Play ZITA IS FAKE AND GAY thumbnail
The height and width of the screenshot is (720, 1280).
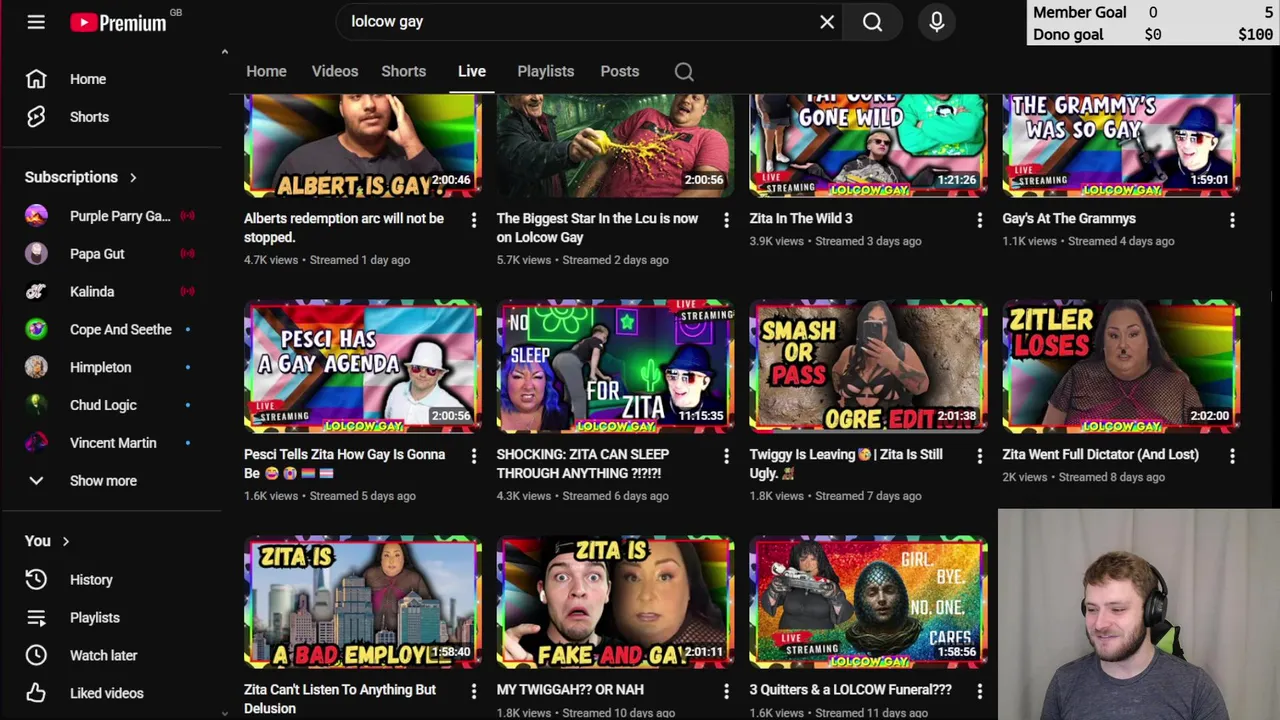pyautogui.click(x=615, y=603)
